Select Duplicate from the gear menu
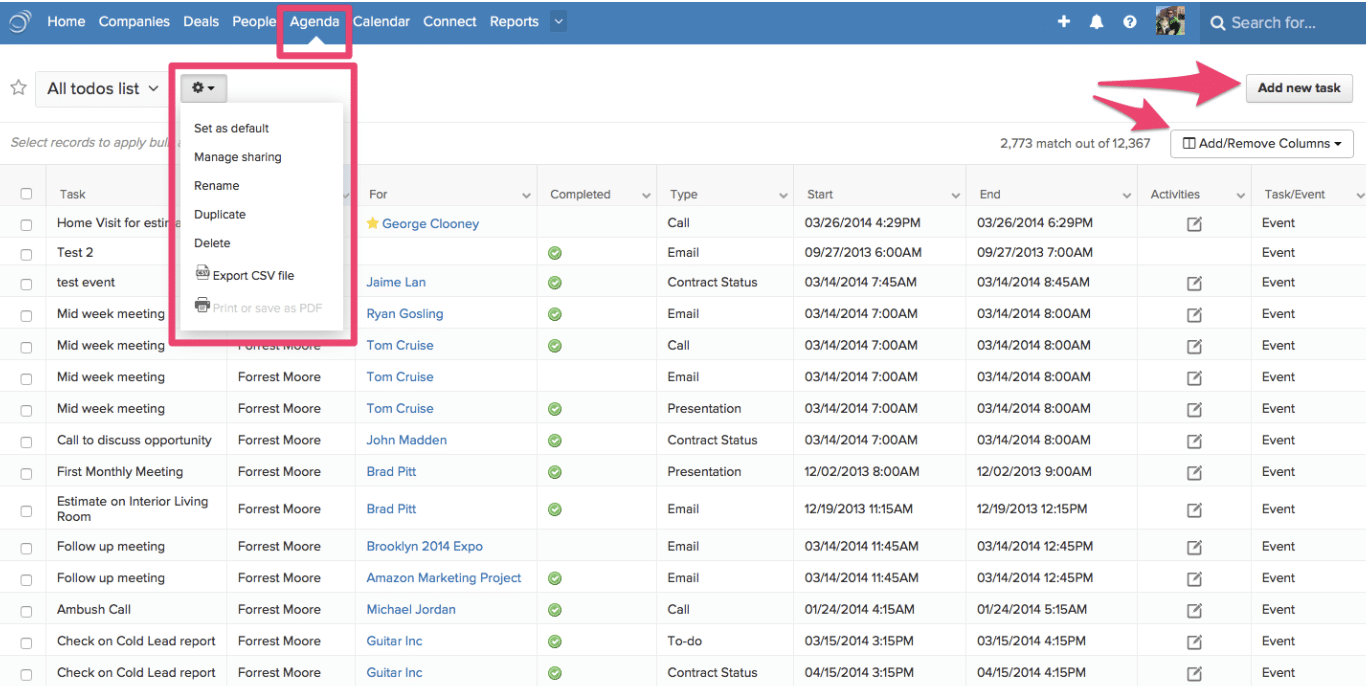 220,214
